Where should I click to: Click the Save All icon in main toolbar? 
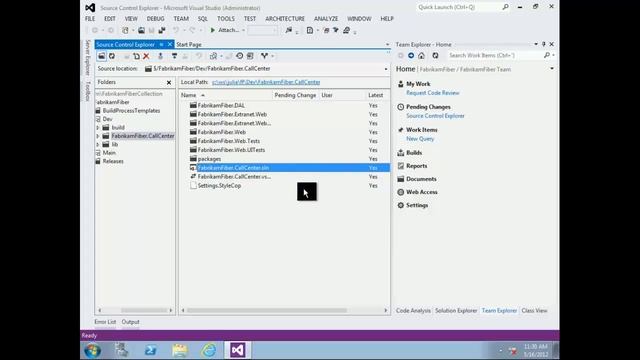(x=162, y=30)
